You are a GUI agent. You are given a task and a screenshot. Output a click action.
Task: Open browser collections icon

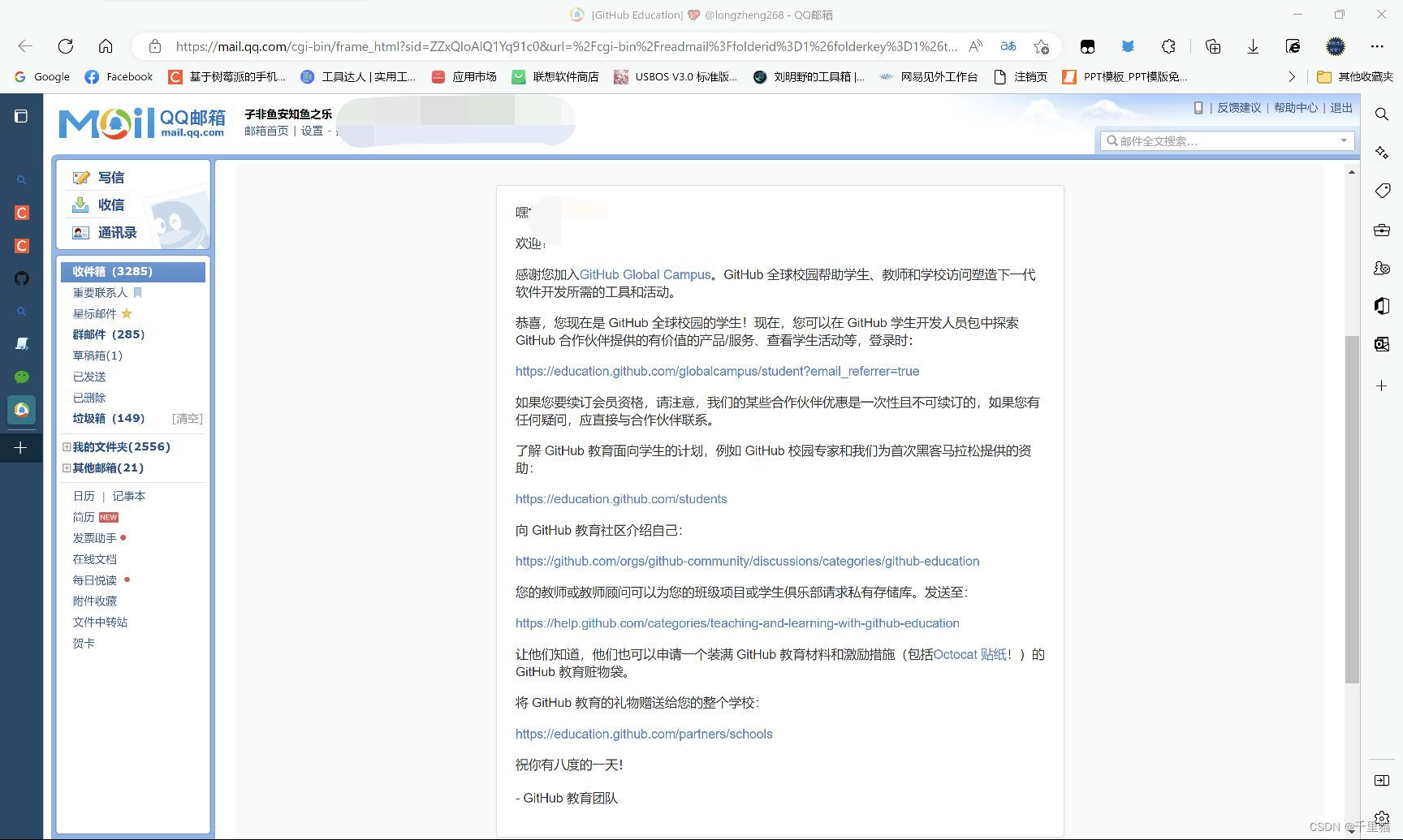(x=1212, y=46)
